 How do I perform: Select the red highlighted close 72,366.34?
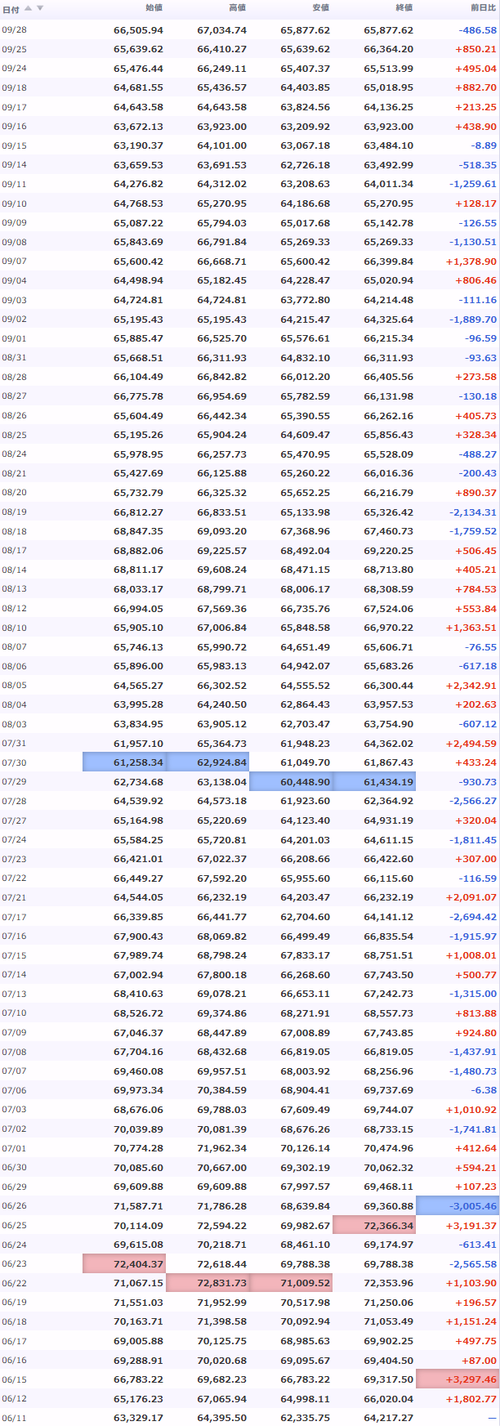coord(373,1225)
